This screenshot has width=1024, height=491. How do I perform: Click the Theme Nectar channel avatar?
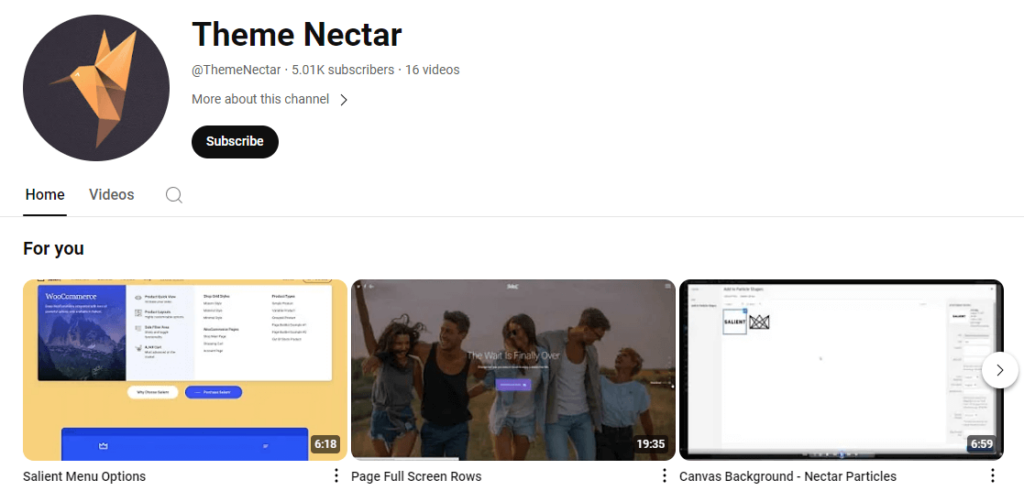click(96, 87)
